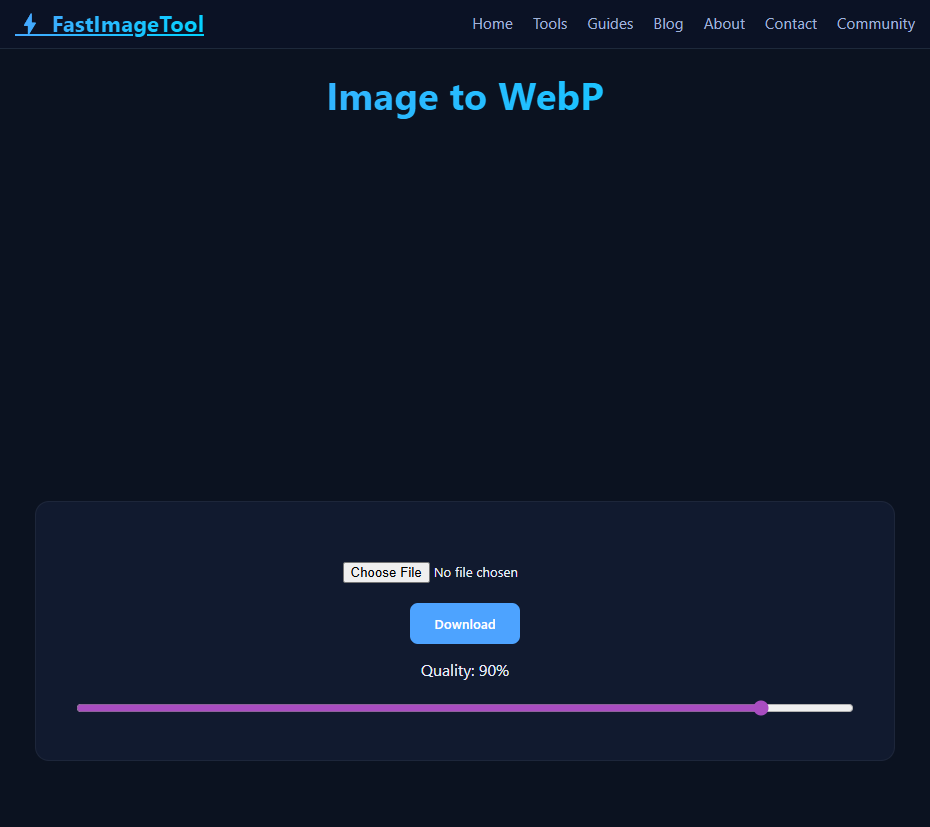Click the 'No file chosen' text

tap(476, 572)
